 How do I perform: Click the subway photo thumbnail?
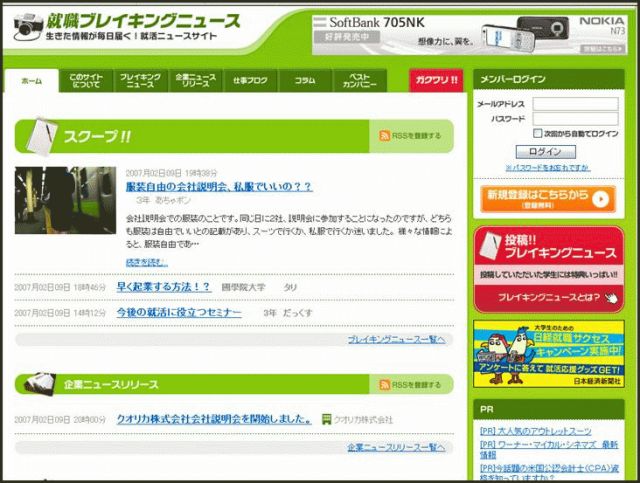tap(65, 200)
